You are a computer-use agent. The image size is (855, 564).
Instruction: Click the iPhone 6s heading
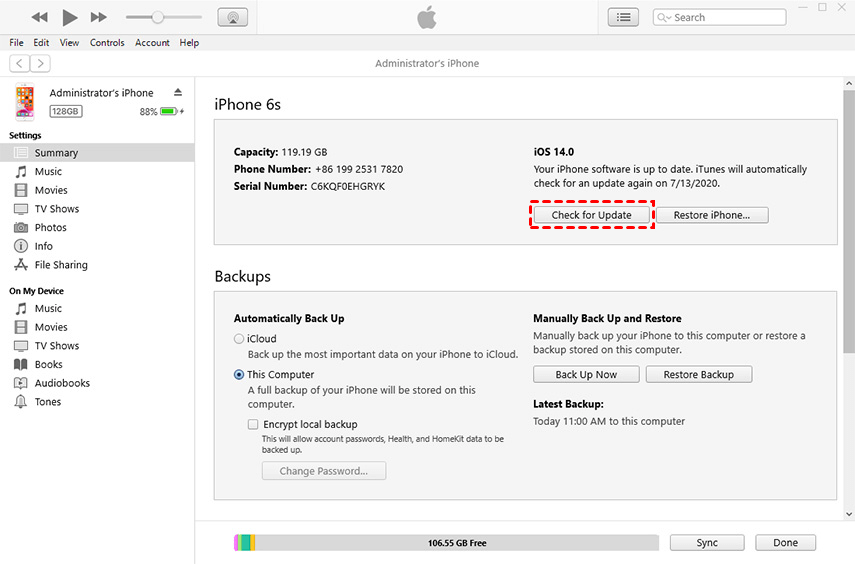248,104
